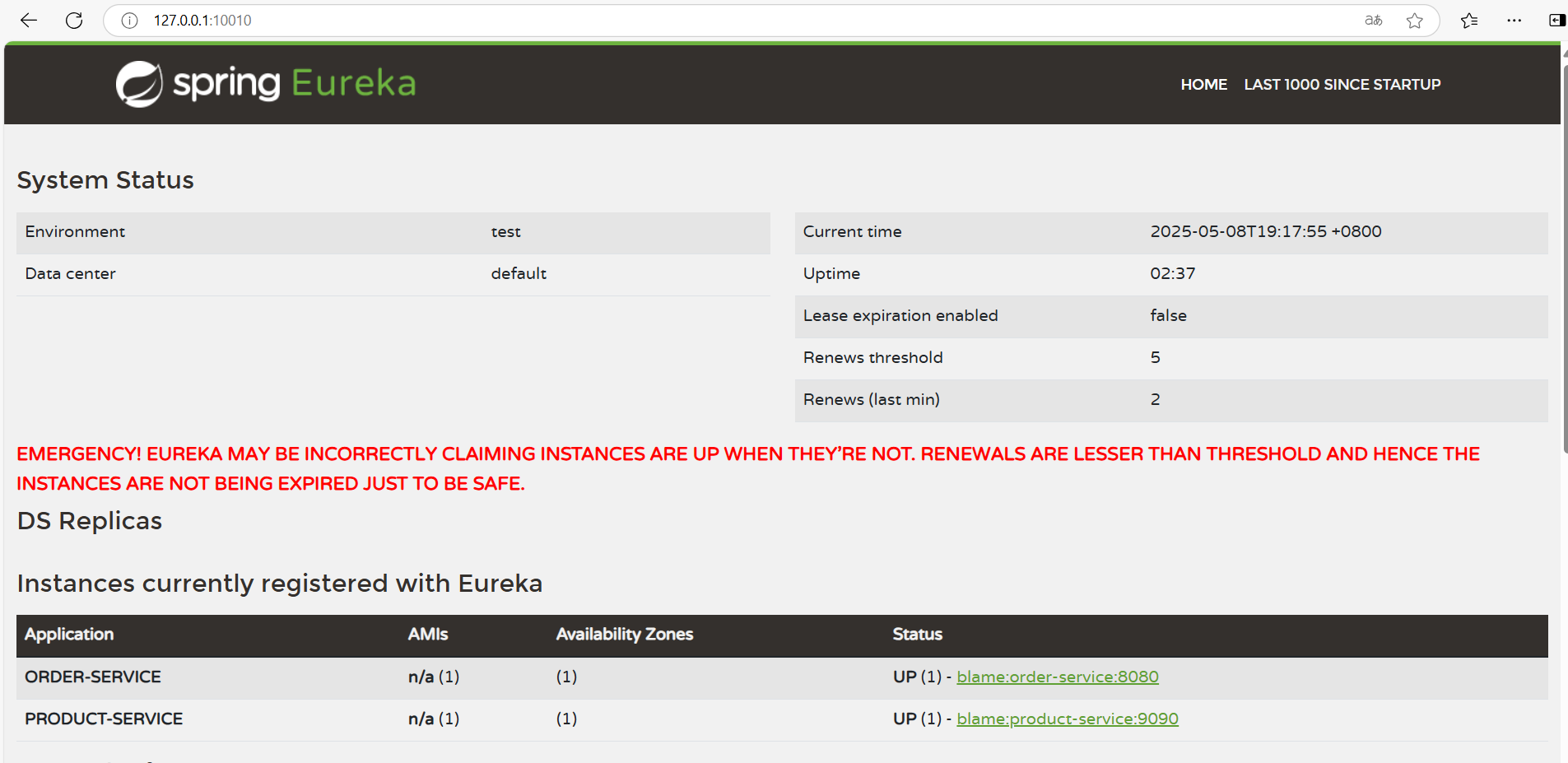Select the PRODUCT-SERVICE application cell
Image resolution: width=1568 pixels, height=763 pixels.
tap(104, 719)
